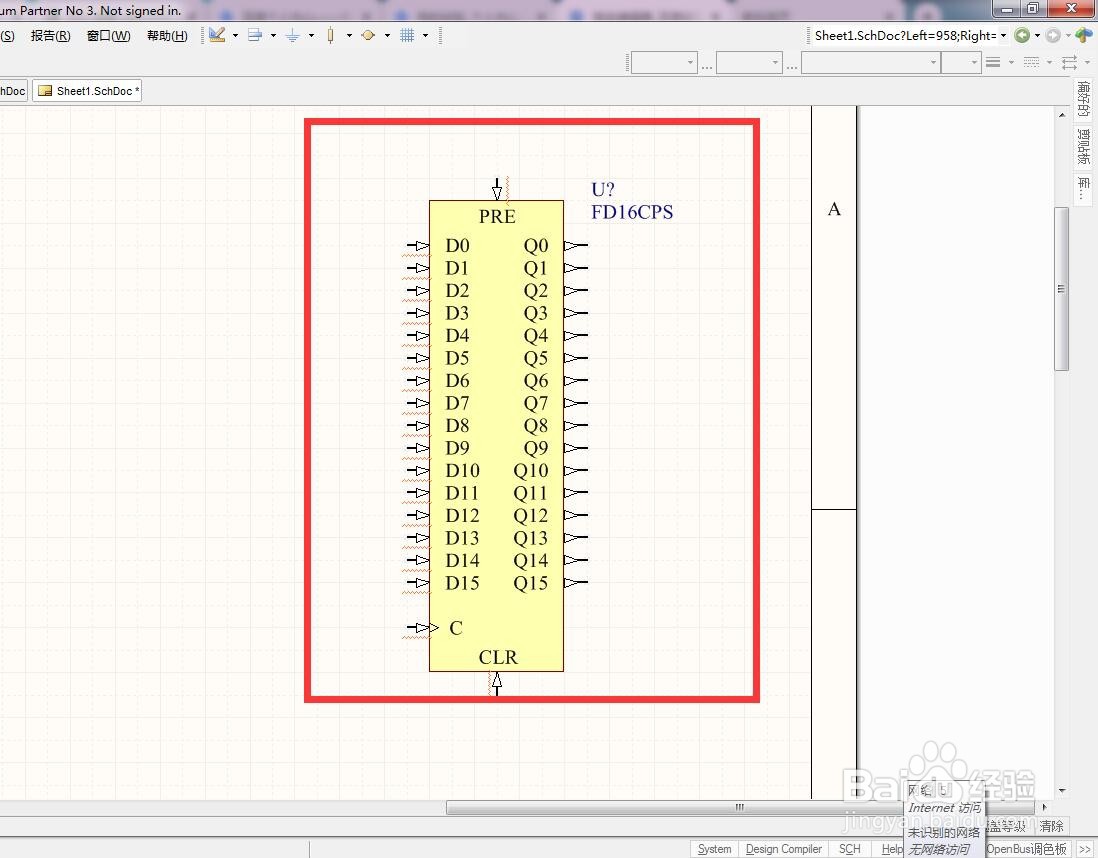Select the grids icon in toolbar
Image resolution: width=1098 pixels, height=858 pixels.
point(407,35)
